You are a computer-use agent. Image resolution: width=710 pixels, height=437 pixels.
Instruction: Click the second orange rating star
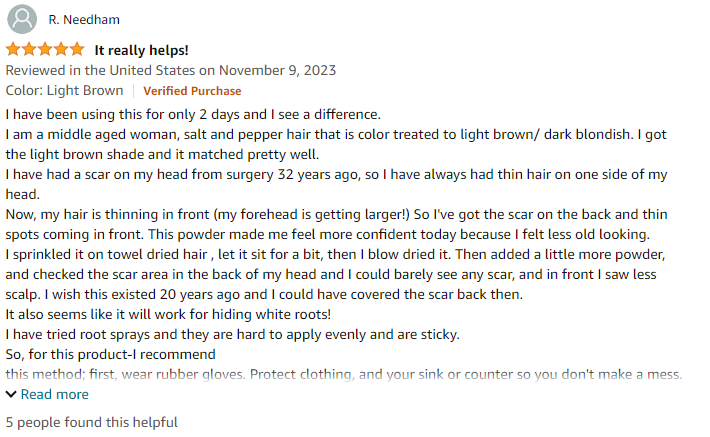[x=29, y=49]
